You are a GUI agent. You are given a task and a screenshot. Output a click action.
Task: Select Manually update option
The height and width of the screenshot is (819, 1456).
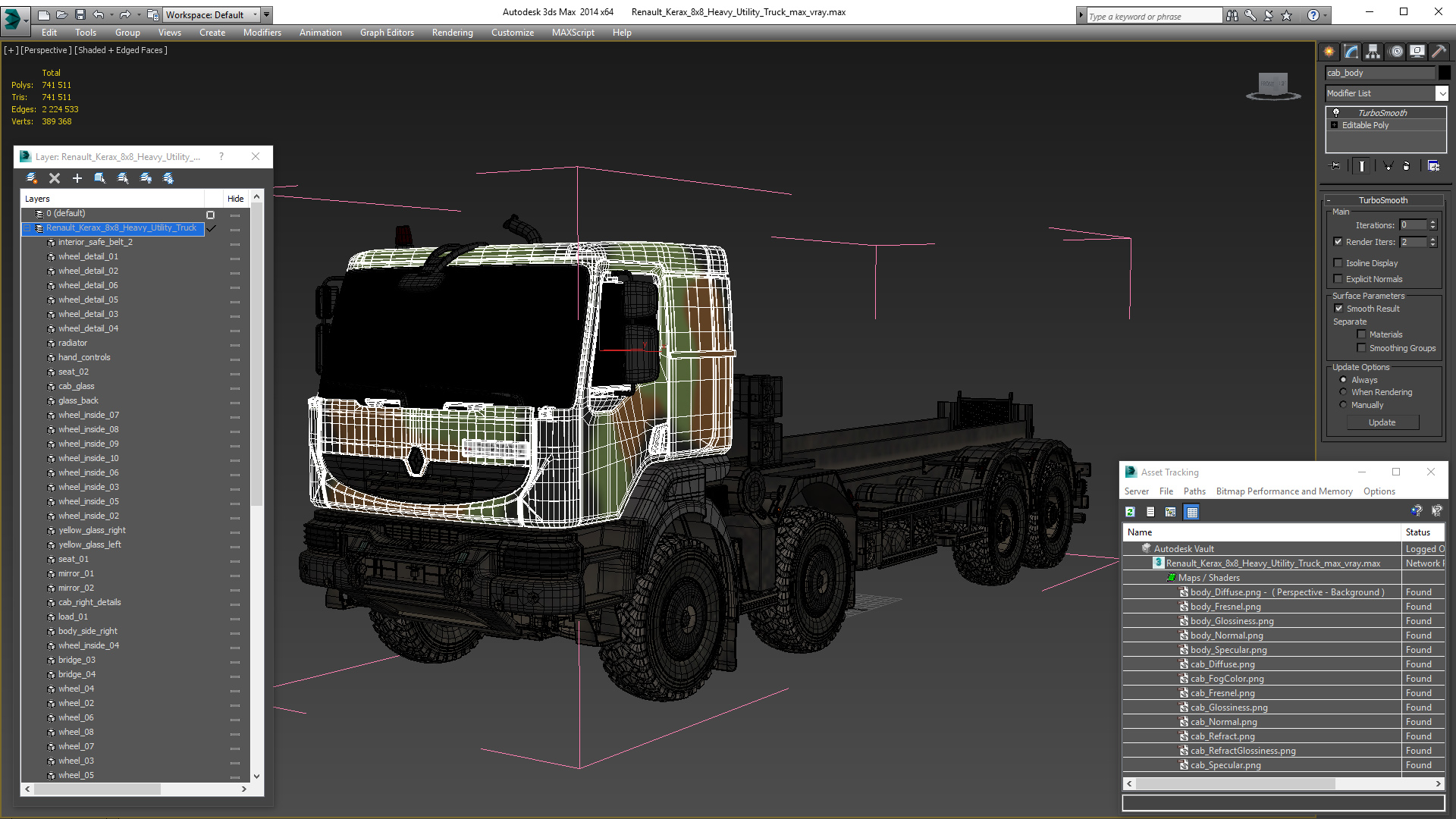pyautogui.click(x=1344, y=405)
